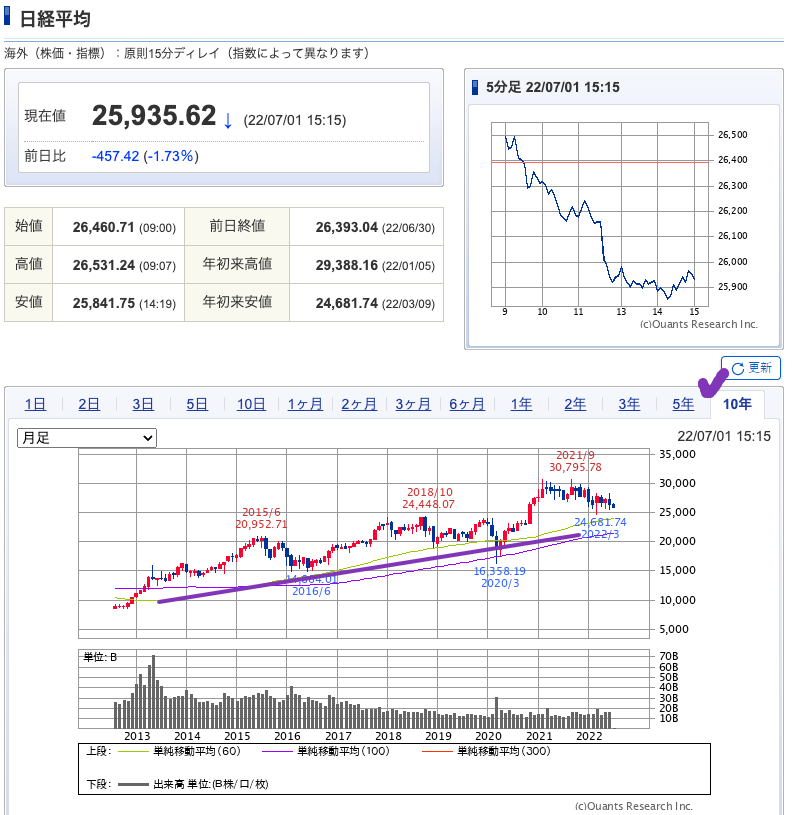
Task: Switch to the 1日 chart tab
Action: [35, 404]
